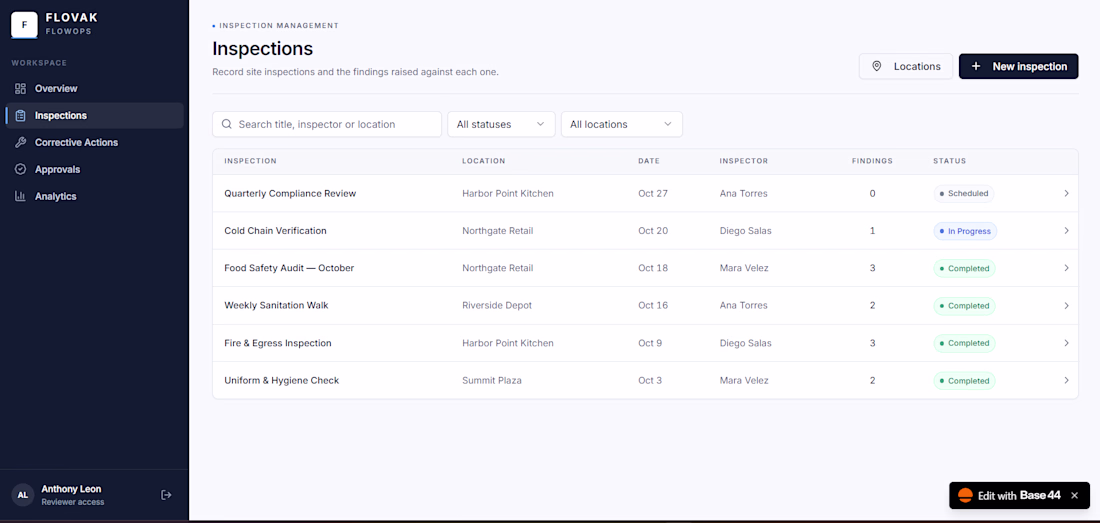1100x523 pixels.
Task: Click the Oct 27 date cell
Action: [x=652, y=193]
